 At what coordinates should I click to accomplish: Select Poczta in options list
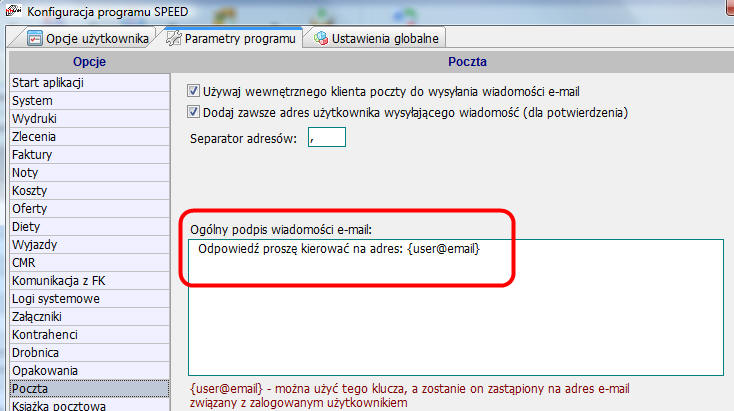pos(89,389)
